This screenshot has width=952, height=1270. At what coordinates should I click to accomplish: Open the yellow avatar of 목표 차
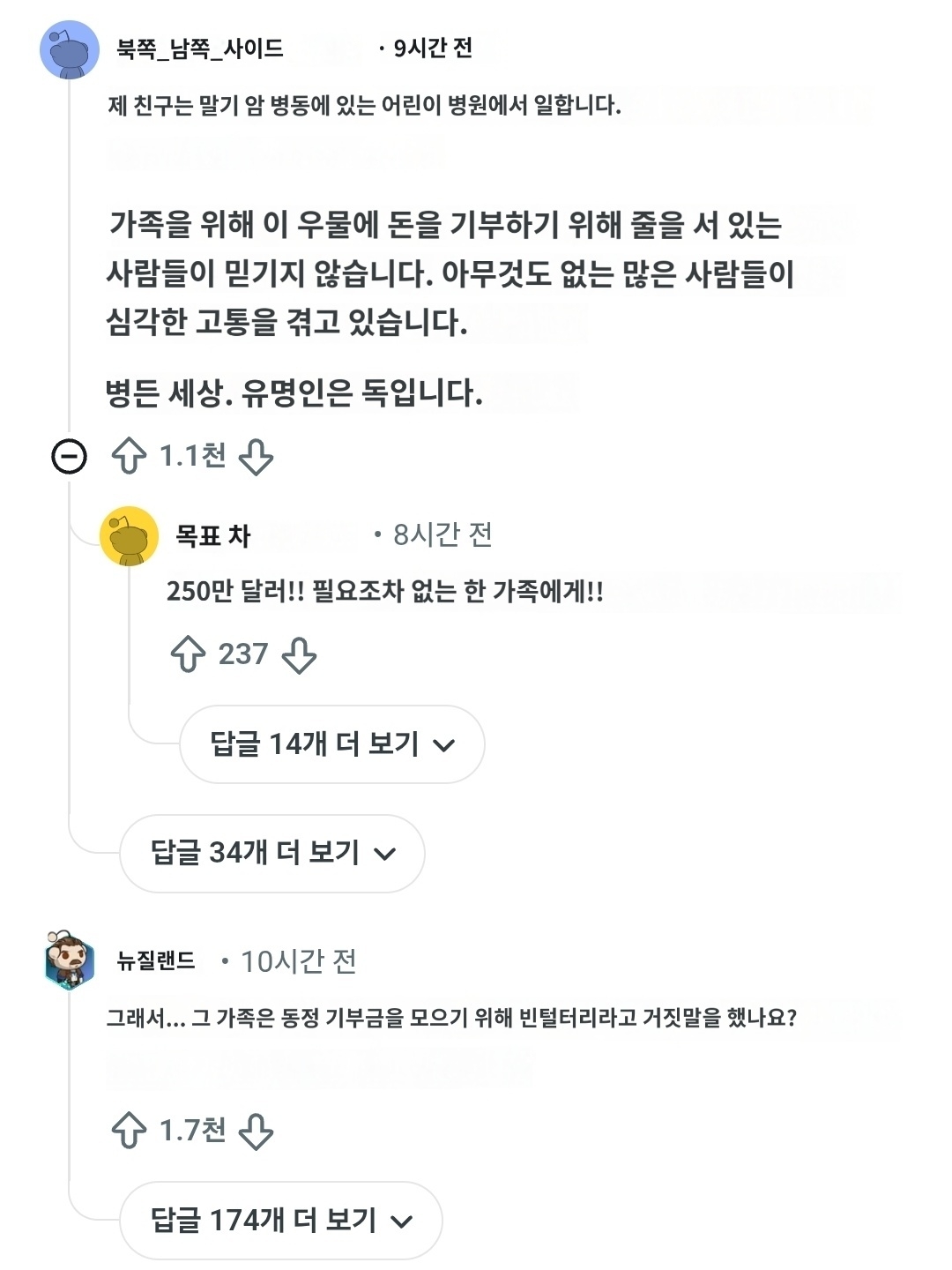(130, 536)
